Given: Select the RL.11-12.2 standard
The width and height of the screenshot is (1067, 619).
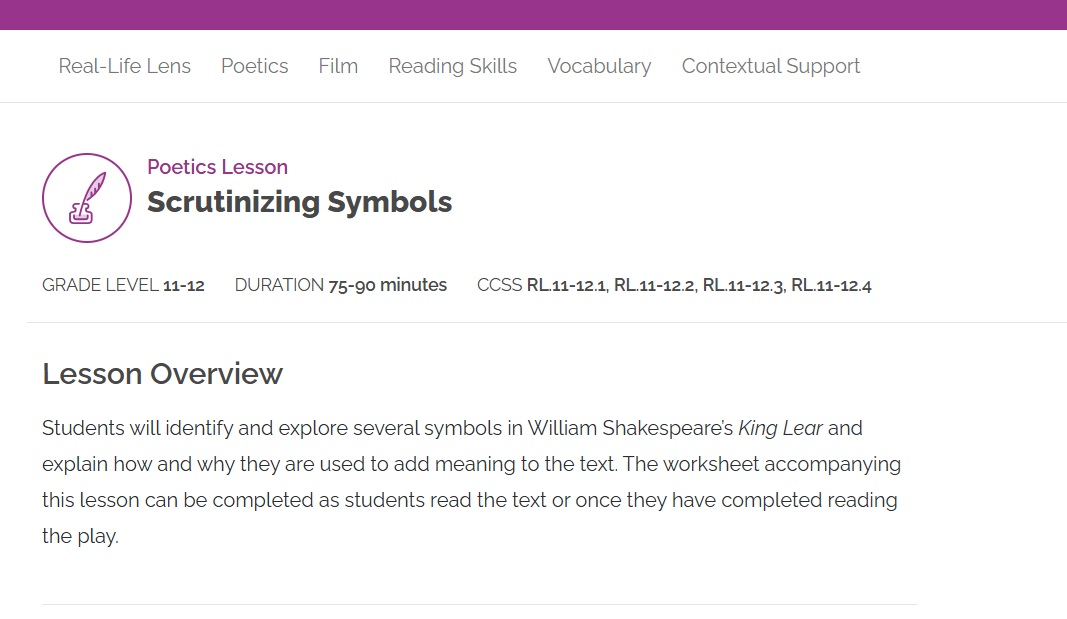Looking at the screenshot, I should point(654,286).
